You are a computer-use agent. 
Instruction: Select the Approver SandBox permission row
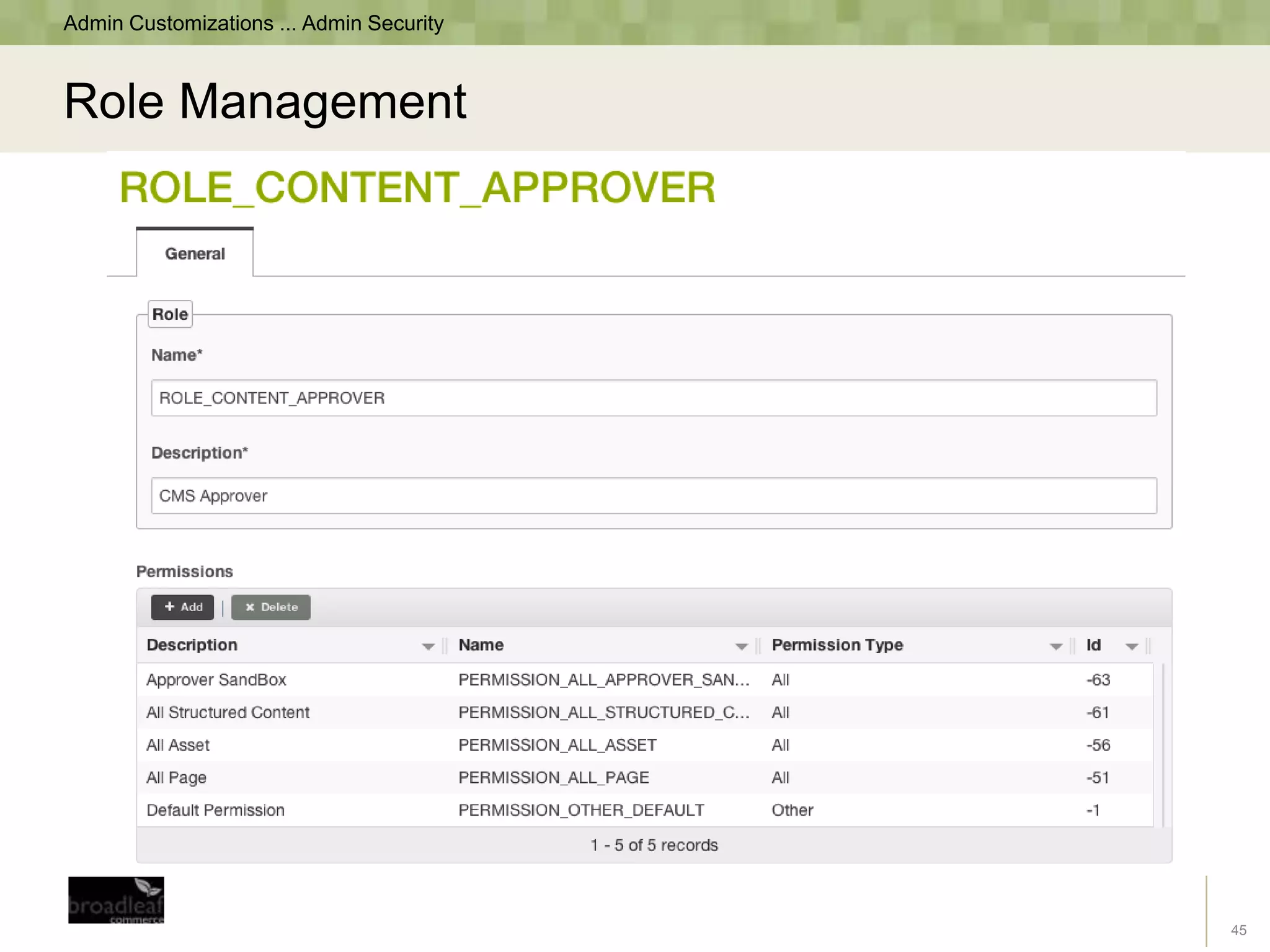(645, 679)
